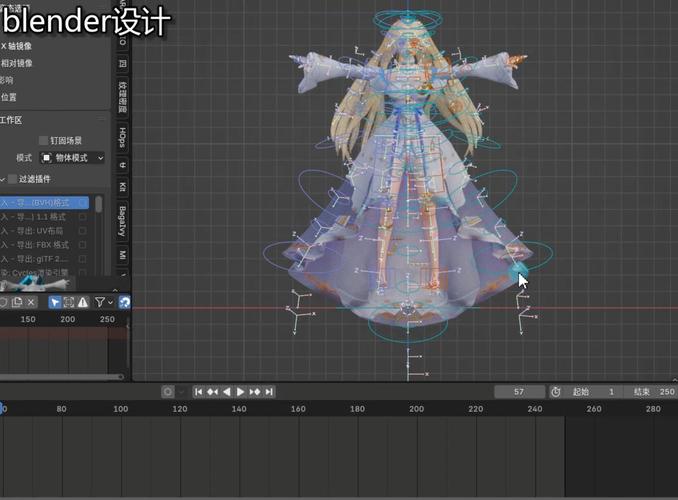The width and height of the screenshot is (678, 500).
Task: Open the filter dropdown arrow beside funnel
Action: tap(110, 302)
